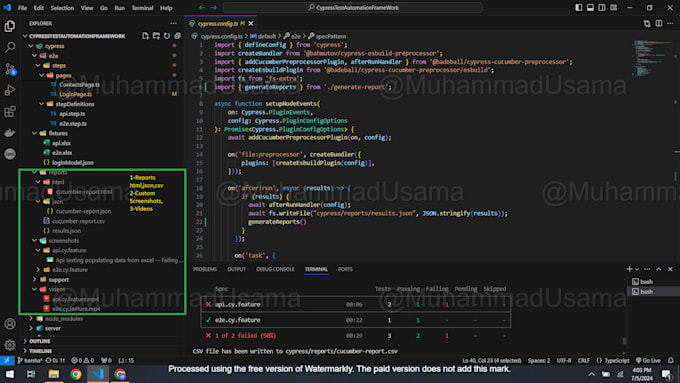Click remote window indicator in status bar
Image resolution: width=680 pixels, height=383 pixels.
click(7, 360)
